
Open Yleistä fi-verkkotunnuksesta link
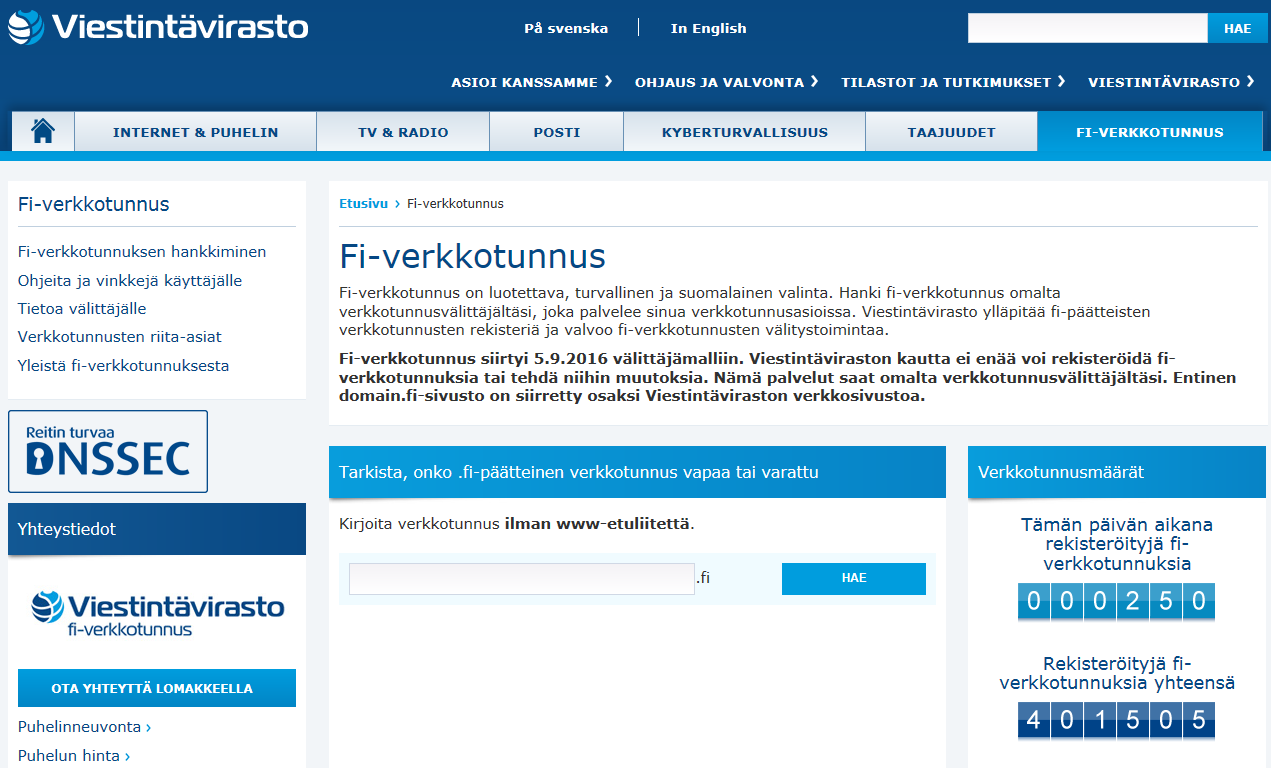pyautogui.click(x=124, y=366)
